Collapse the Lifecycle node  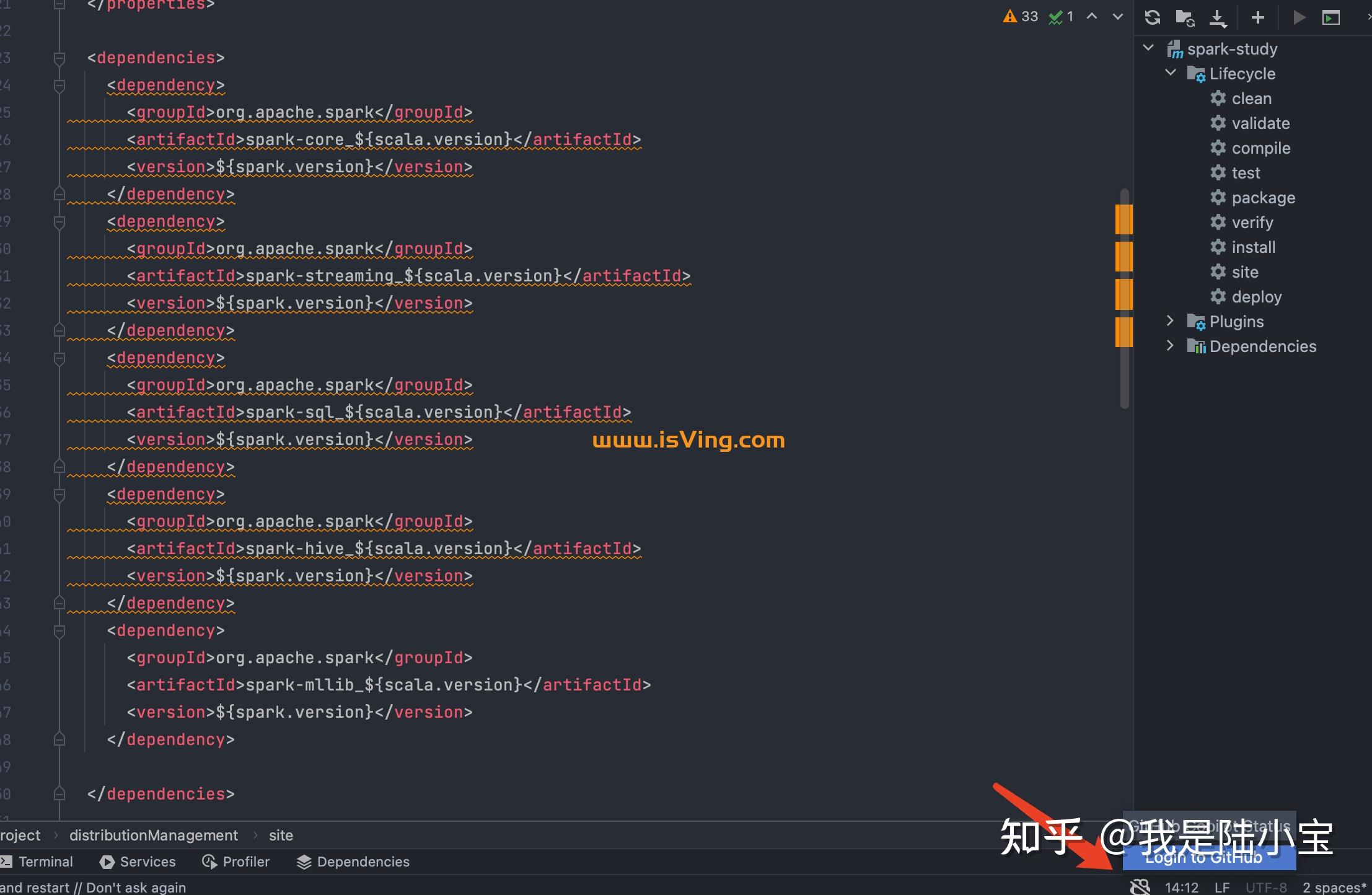[1170, 73]
